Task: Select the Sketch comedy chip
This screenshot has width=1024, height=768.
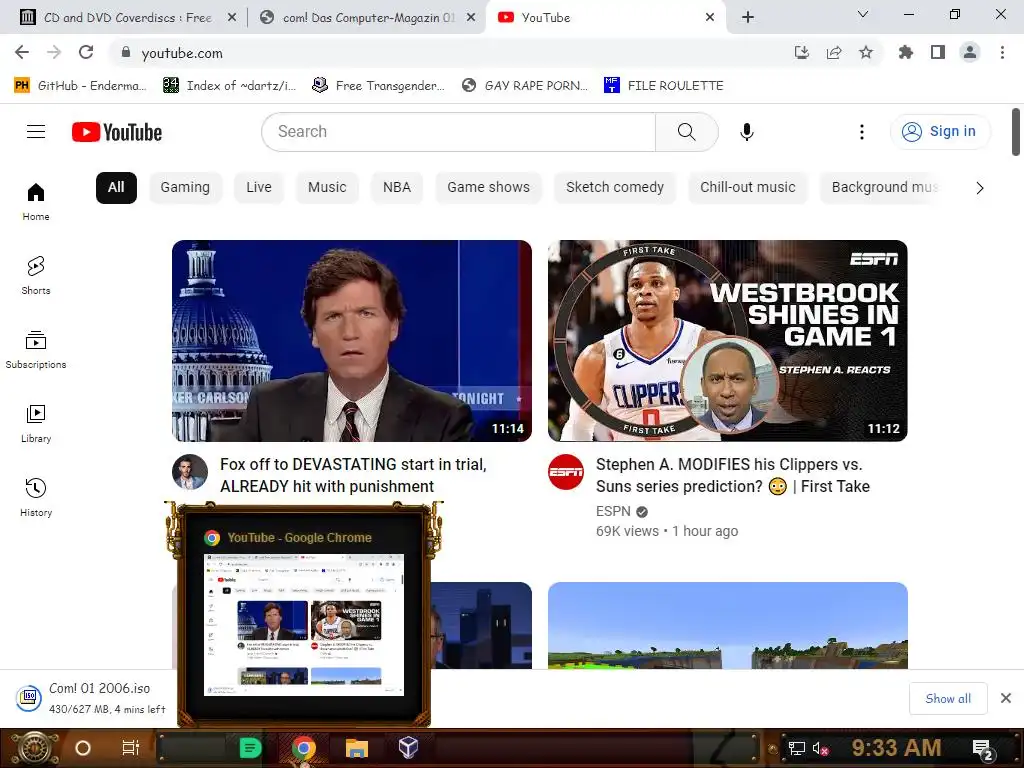Action: [x=615, y=187]
